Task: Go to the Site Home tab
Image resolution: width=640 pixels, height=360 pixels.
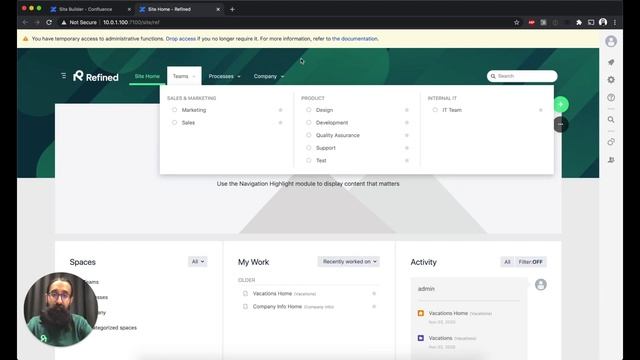Action: click(x=147, y=76)
